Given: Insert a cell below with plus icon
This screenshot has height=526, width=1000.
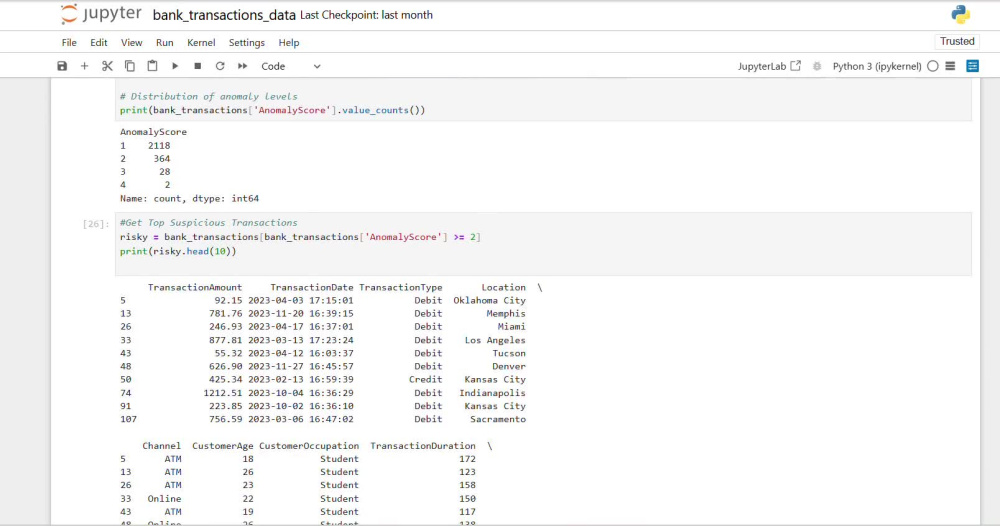Looking at the screenshot, I should pos(84,66).
